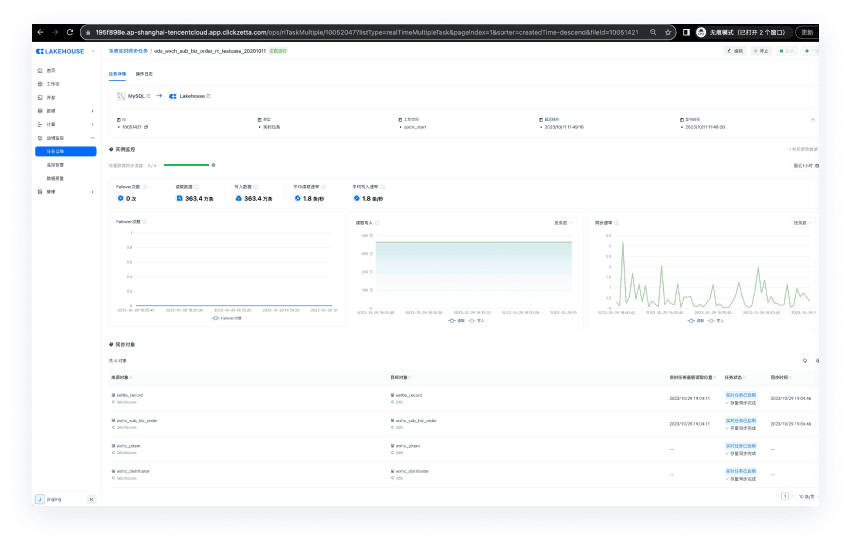Screen dimensions: 851x546
Task: Select 监控告警 in the sidebar submenu
Action: 56,164
